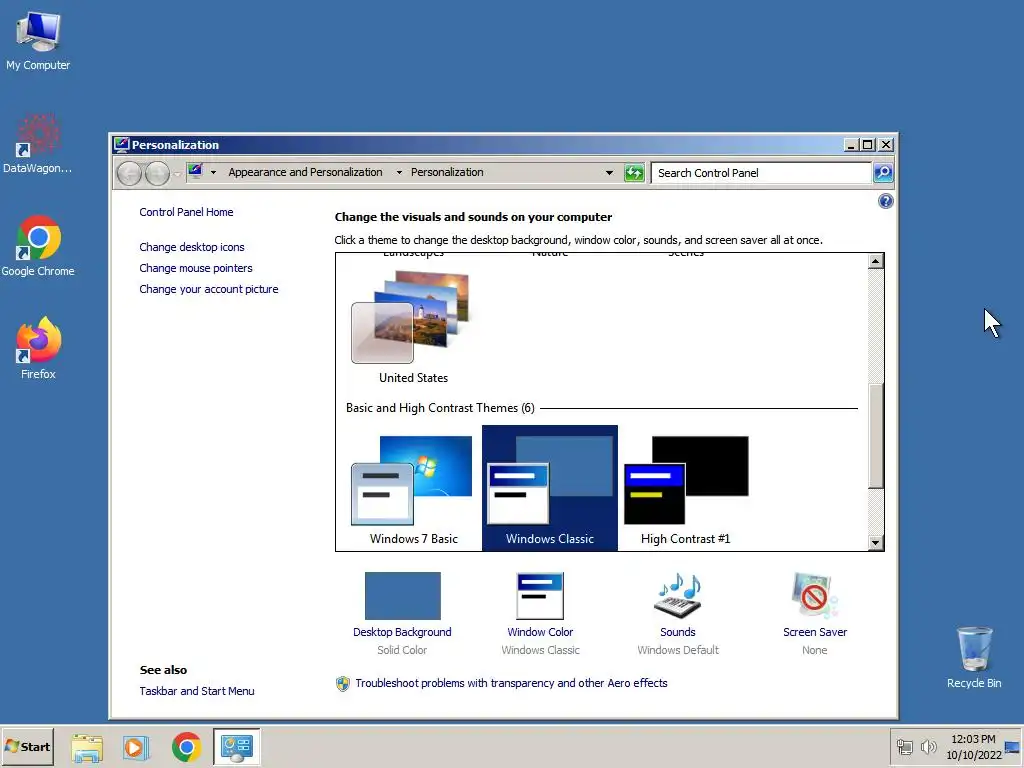The width and height of the screenshot is (1024, 768).
Task: Click the Back navigation button
Action: [129, 174]
